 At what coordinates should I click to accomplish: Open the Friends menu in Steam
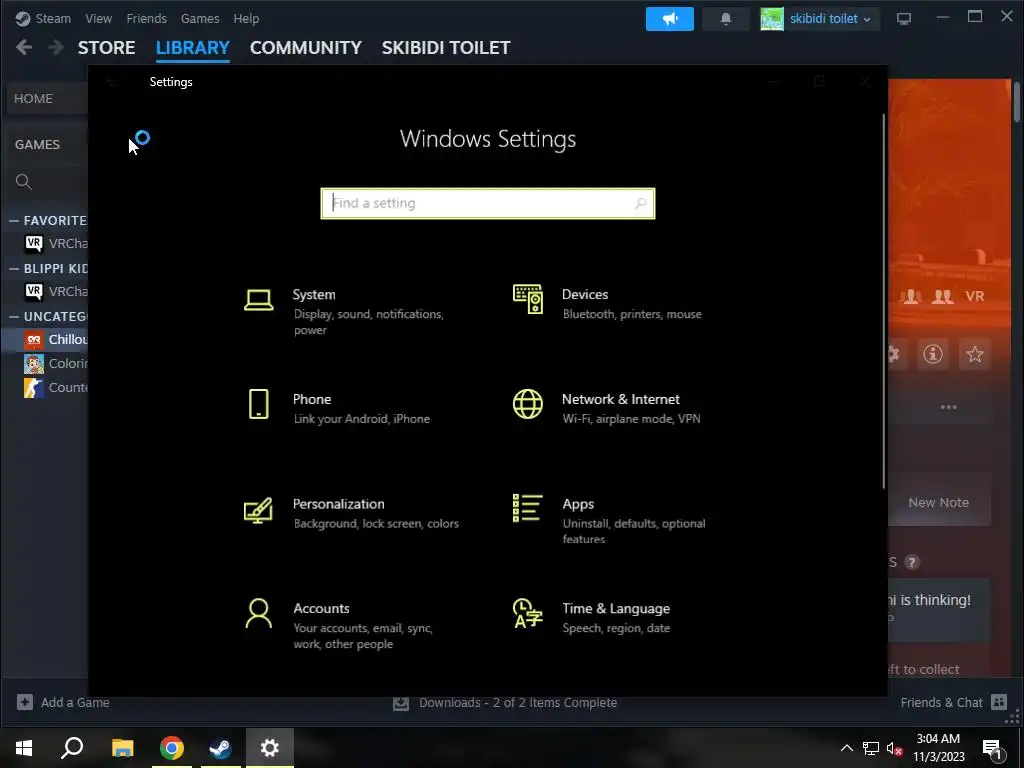[146, 18]
